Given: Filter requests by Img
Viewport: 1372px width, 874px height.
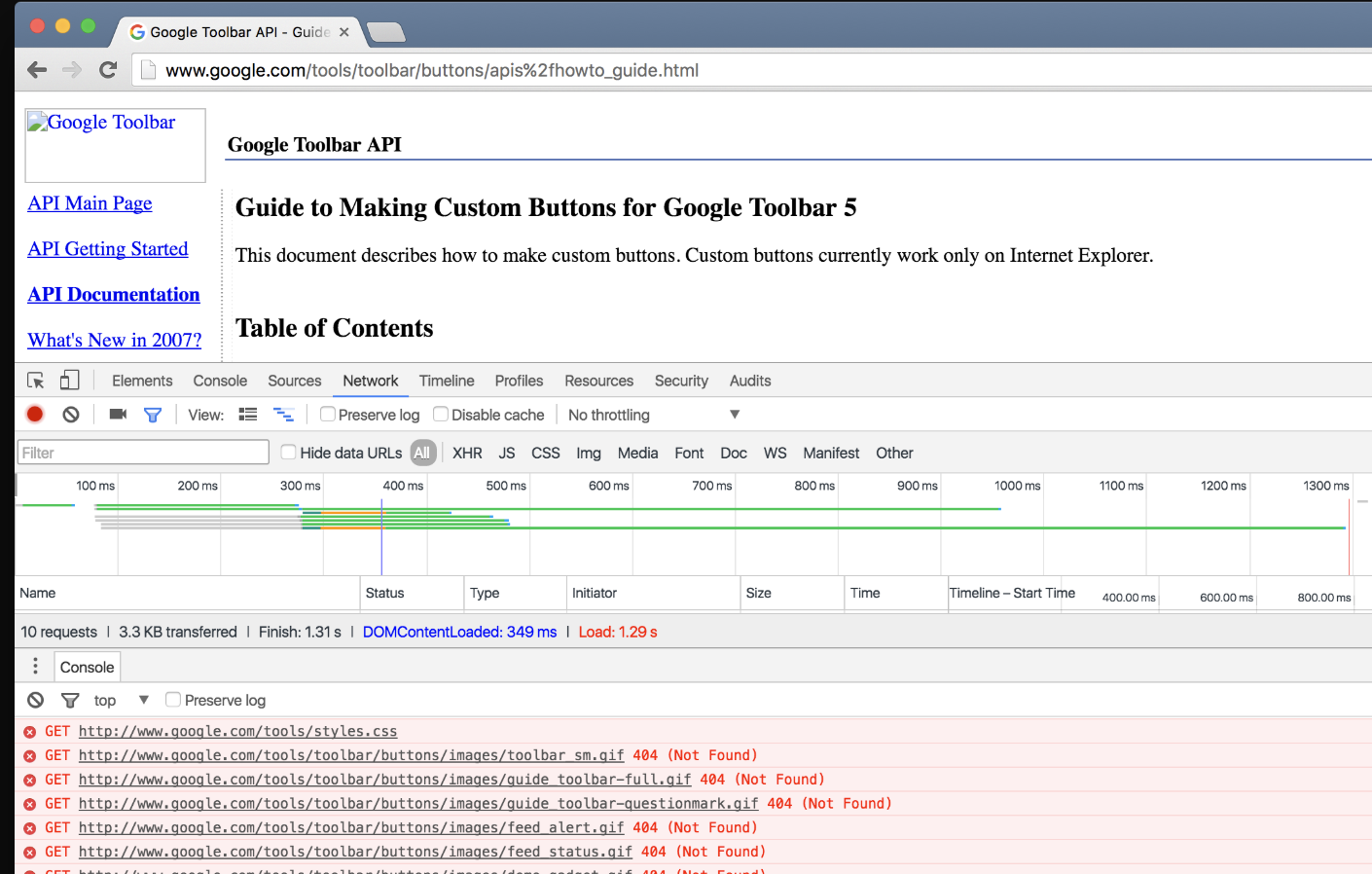Looking at the screenshot, I should tap(589, 453).
